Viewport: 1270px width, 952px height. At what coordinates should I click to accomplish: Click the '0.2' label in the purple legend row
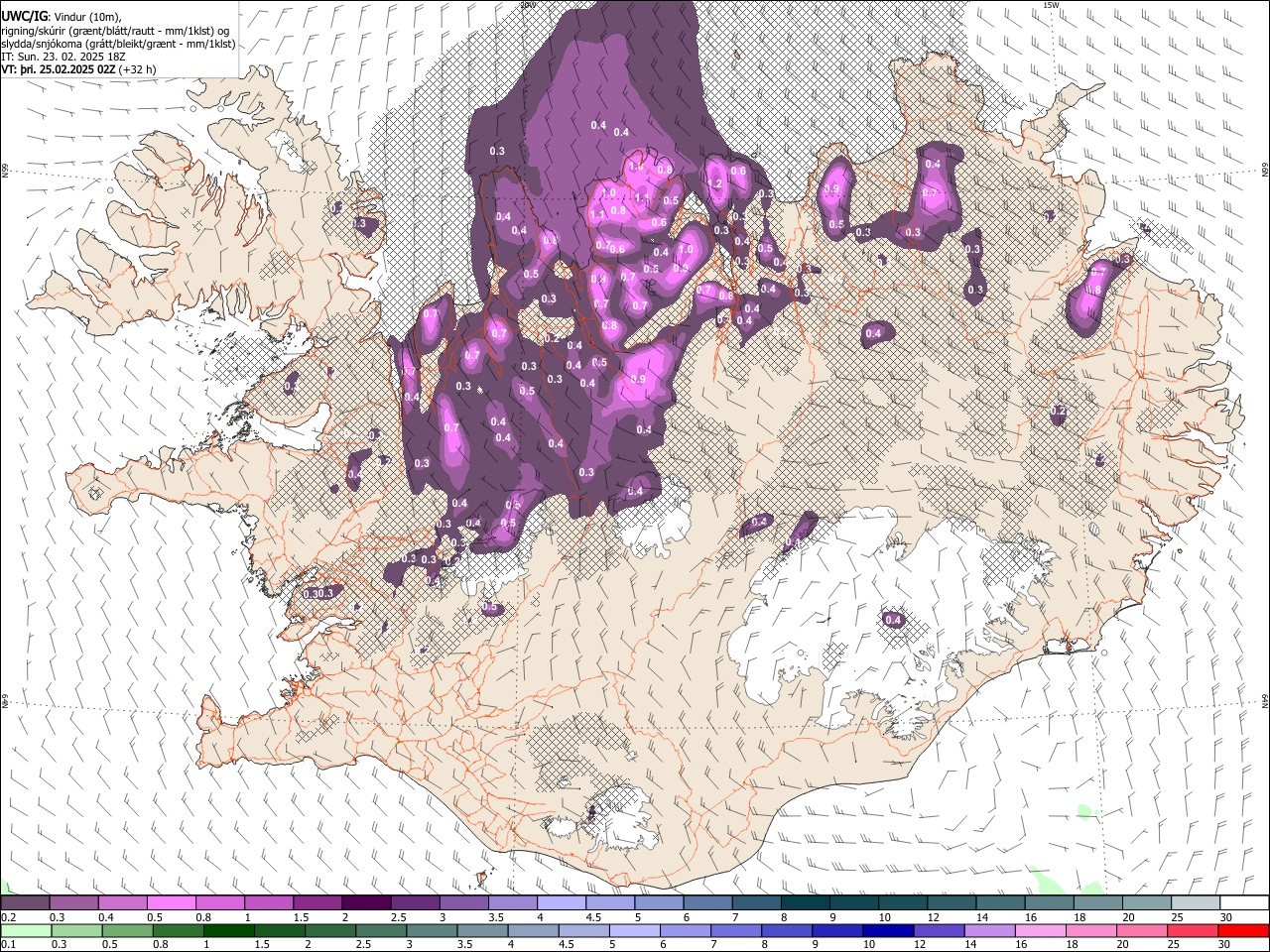tap(7, 917)
